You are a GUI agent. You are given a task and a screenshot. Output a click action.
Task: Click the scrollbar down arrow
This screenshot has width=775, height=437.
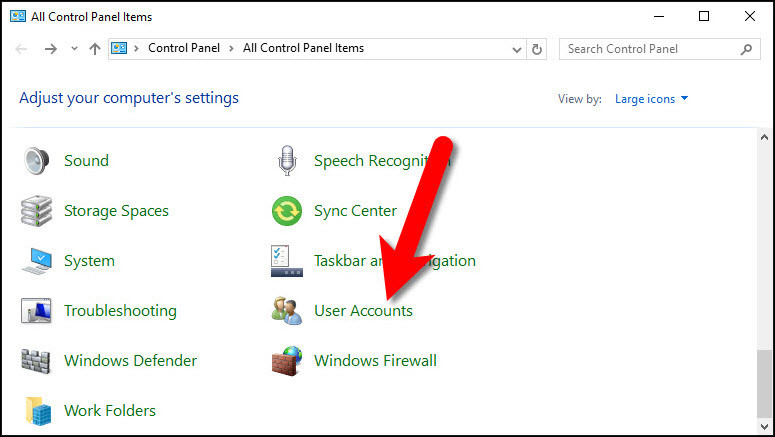[765, 426]
